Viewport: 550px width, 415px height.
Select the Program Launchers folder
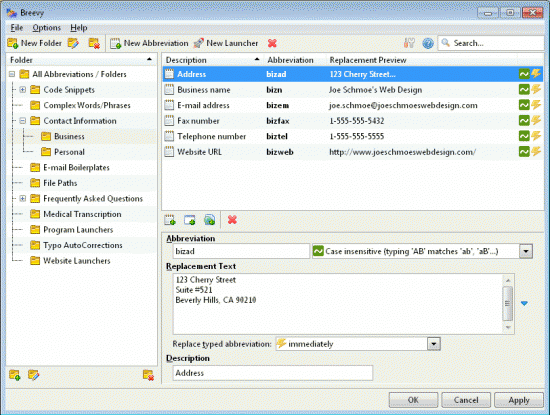click(78, 230)
